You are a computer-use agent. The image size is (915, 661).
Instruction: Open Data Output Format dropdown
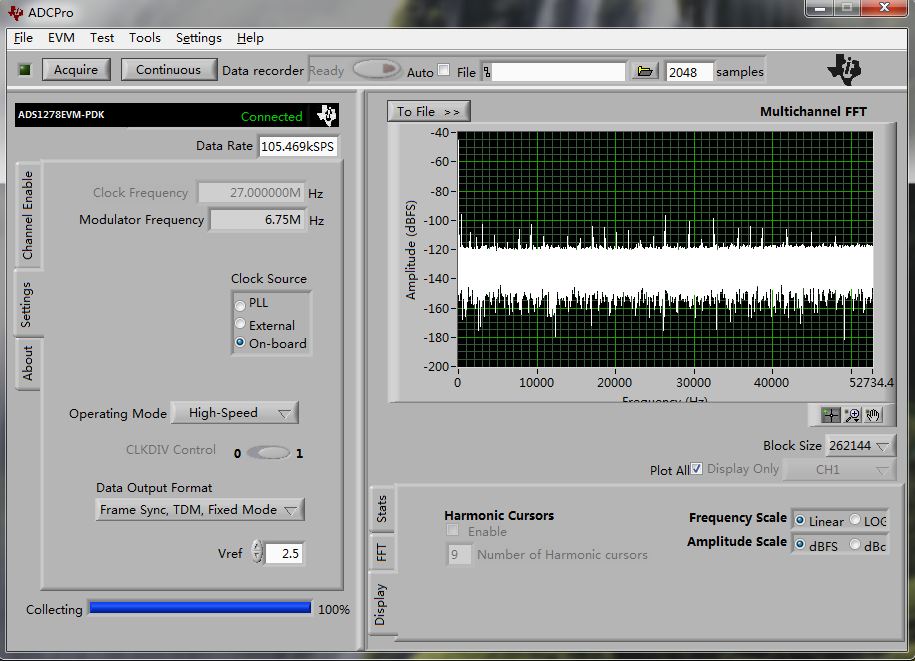click(200, 509)
